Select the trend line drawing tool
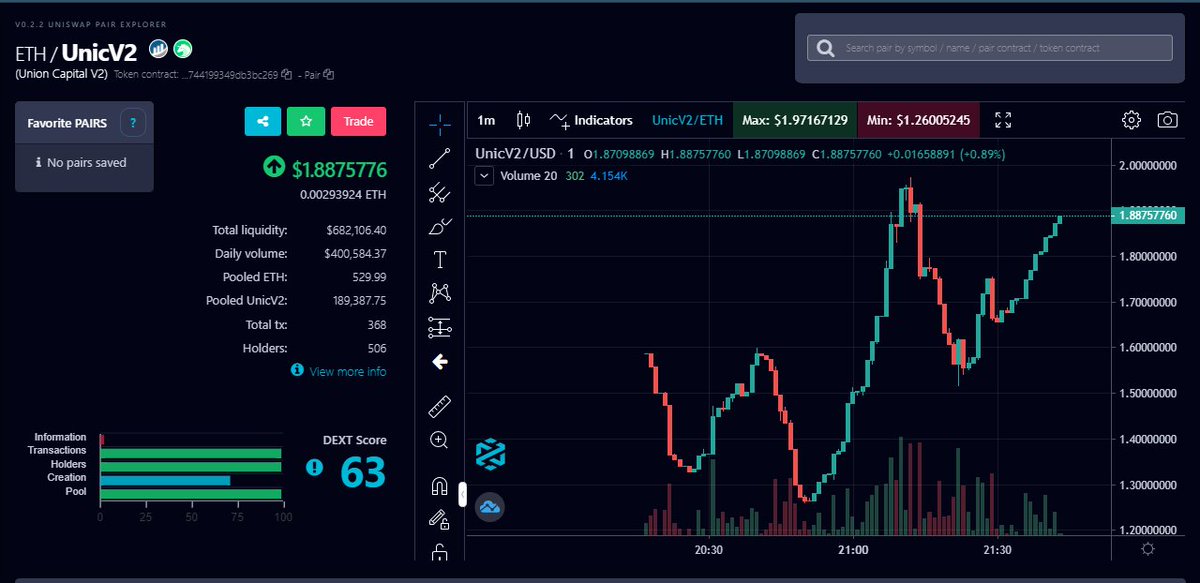1200x583 pixels. point(439,158)
